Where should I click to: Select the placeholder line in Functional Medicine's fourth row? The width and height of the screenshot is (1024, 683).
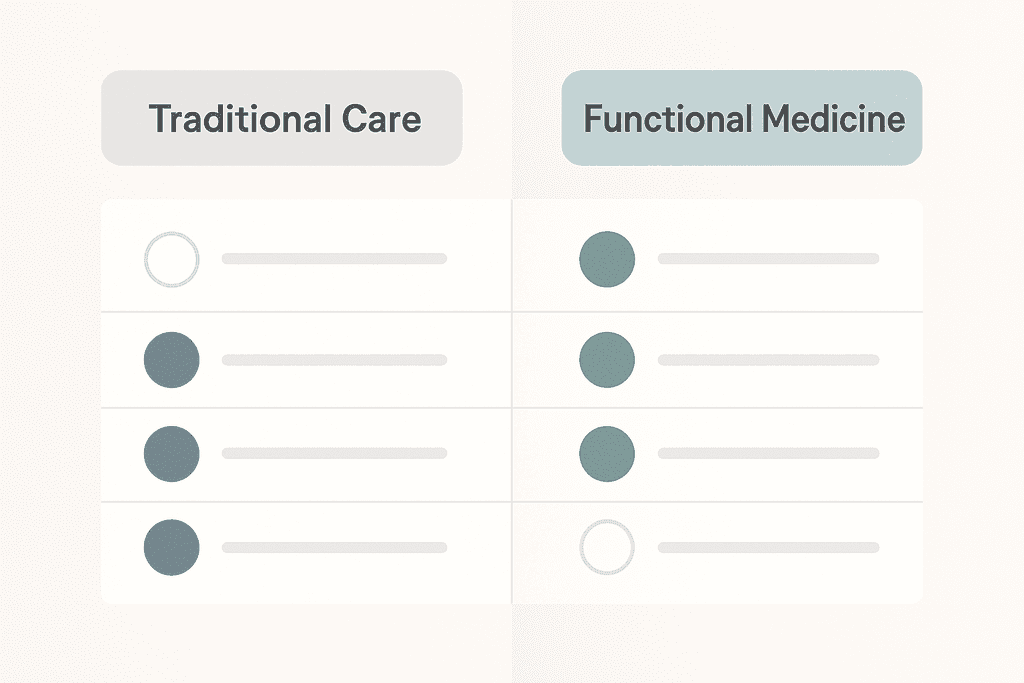point(768,547)
